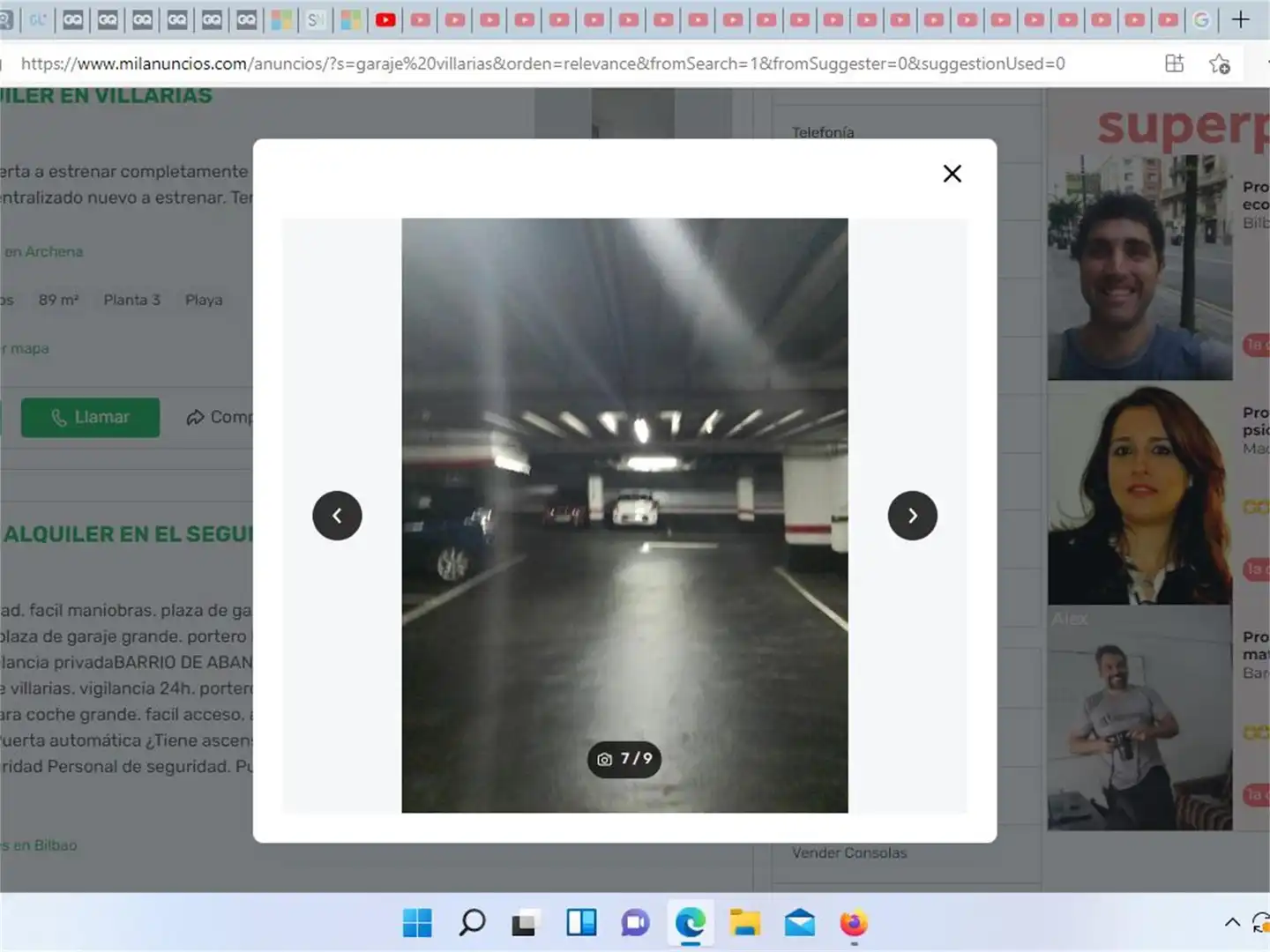Advance to the next garage photo
Viewport: 1270px width, 952px height.
[912, 516]
